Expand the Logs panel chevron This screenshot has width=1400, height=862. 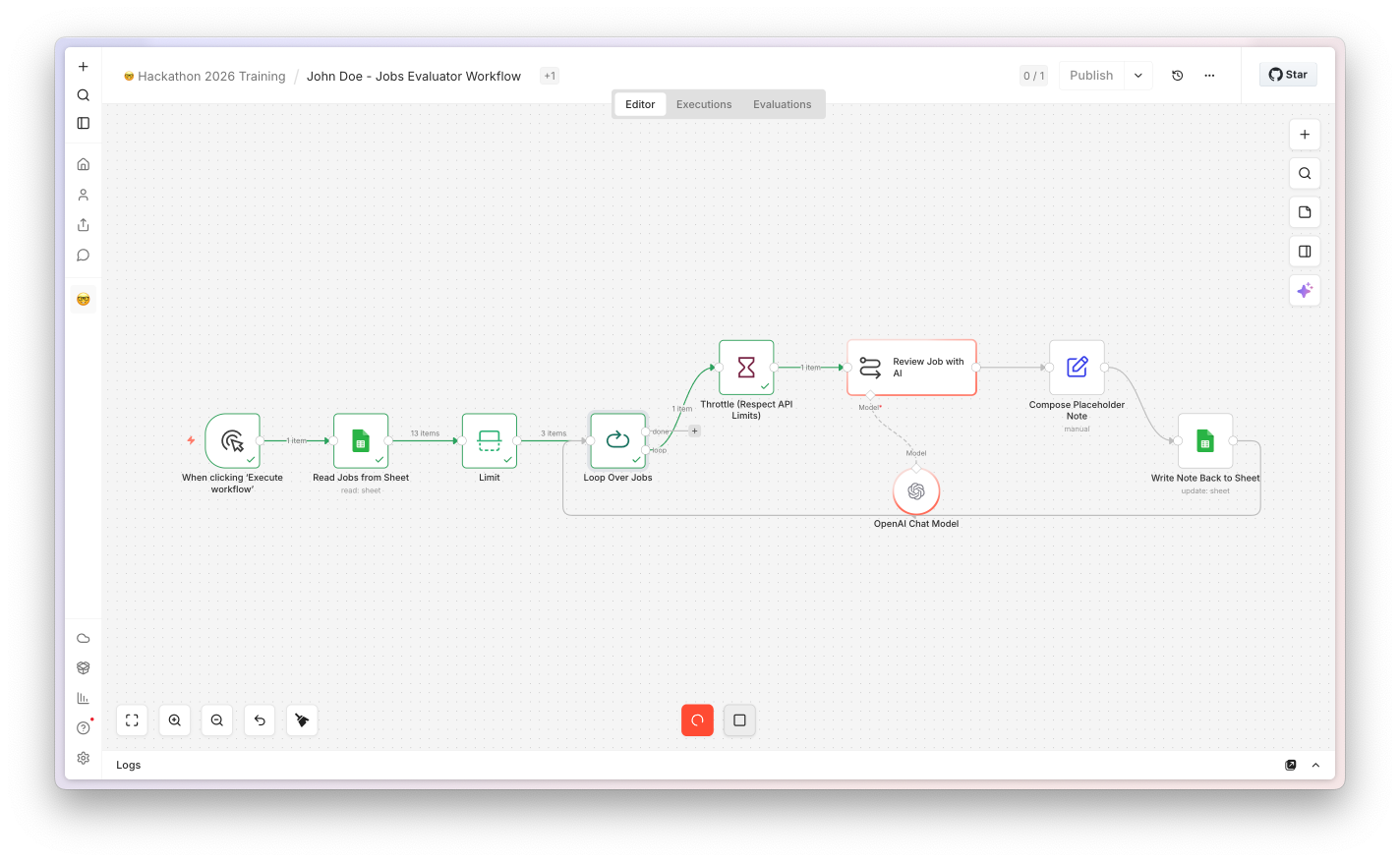coord(1315,765)
